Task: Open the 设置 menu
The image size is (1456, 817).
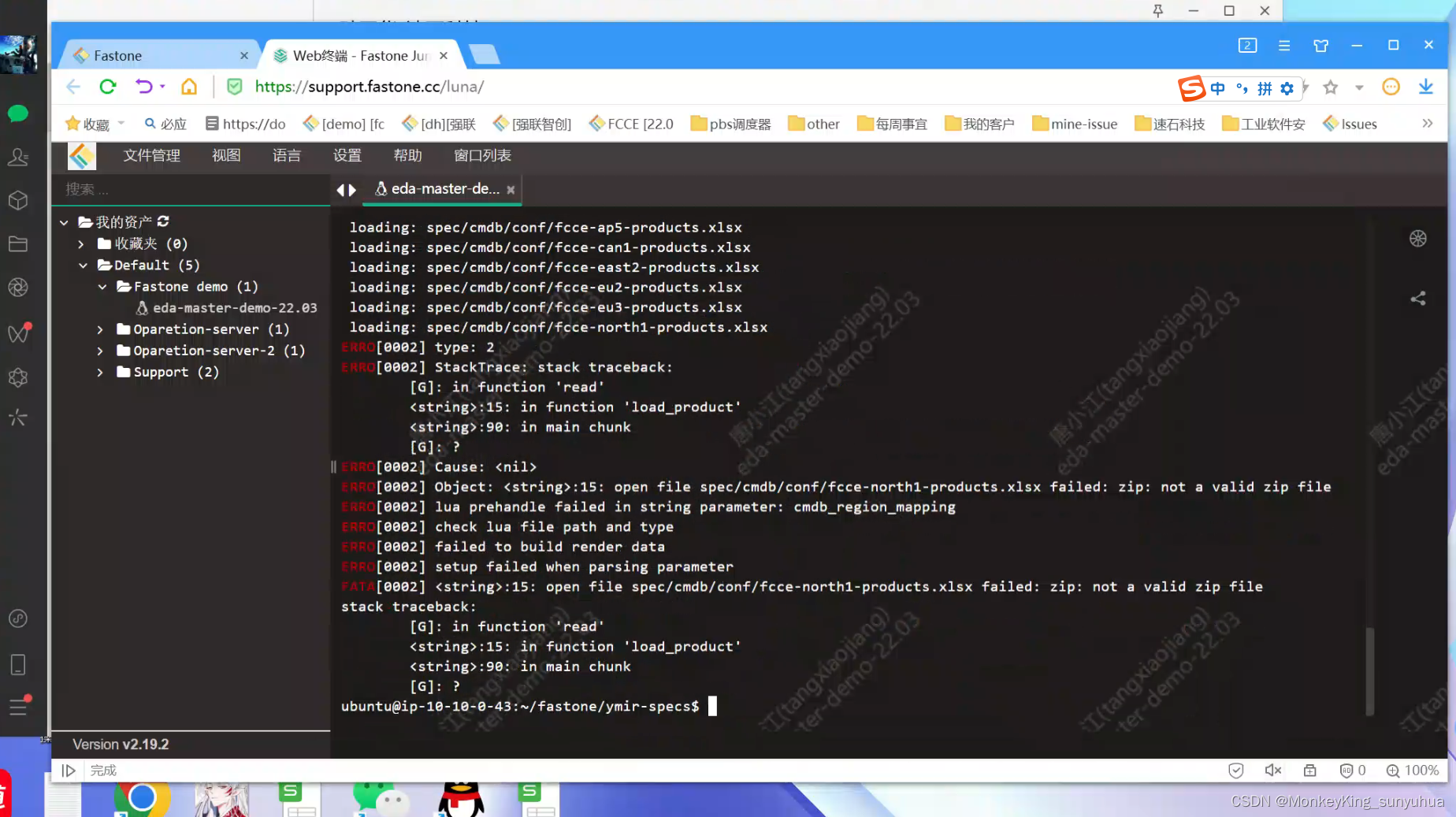Action: click(347, 156)
